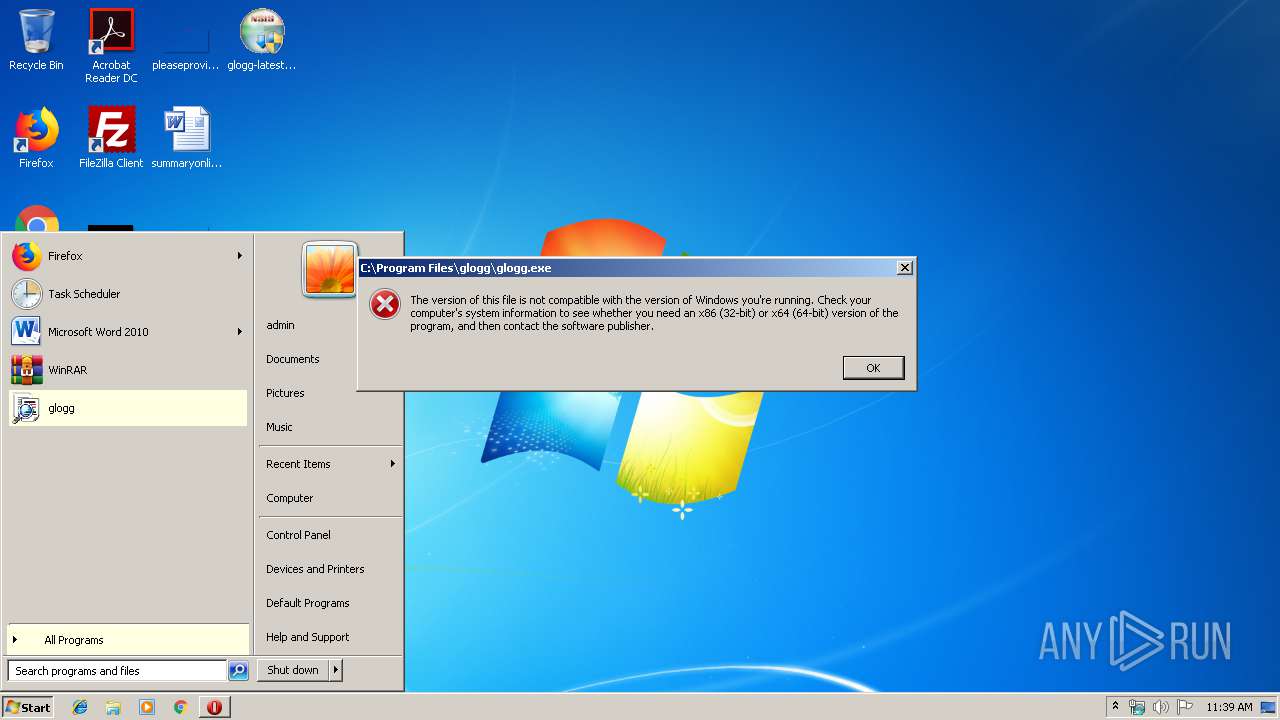Open Computer from Start menu

pyautogui.click(x=289, y=498)
